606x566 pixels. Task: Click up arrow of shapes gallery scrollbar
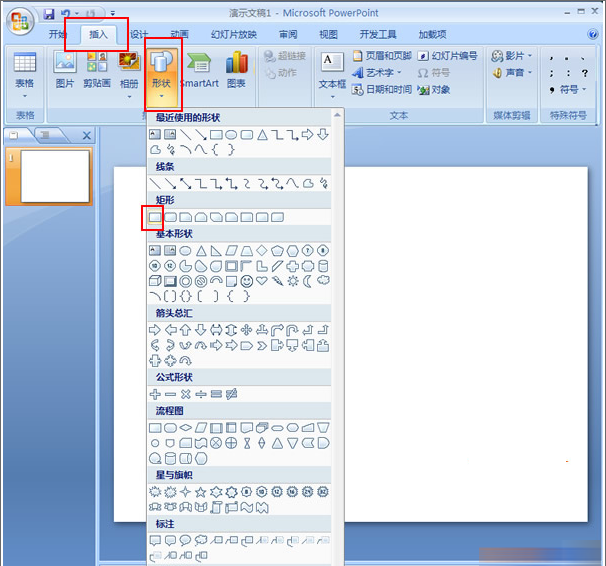tap(337, 115)
